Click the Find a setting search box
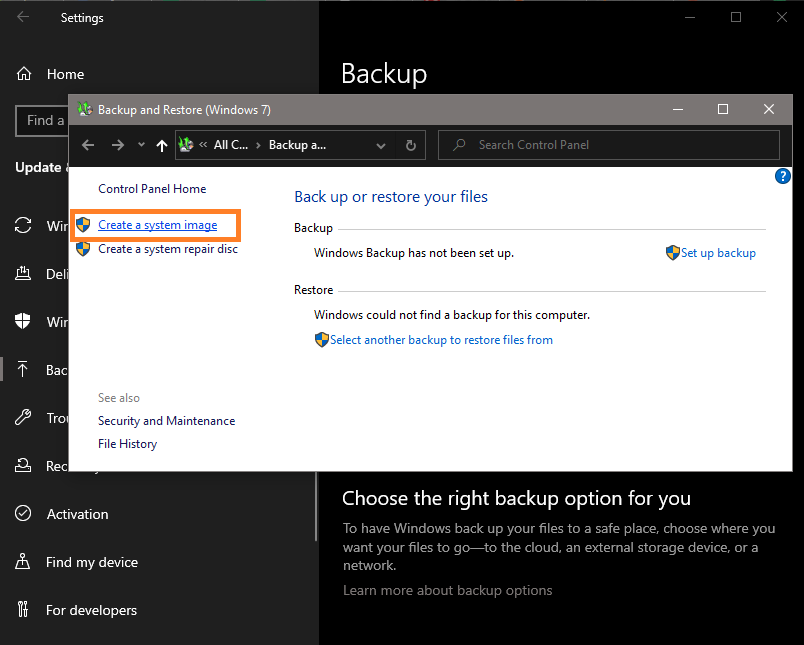The height and width of the screenshot is (645, 804). tap(43, 120)
